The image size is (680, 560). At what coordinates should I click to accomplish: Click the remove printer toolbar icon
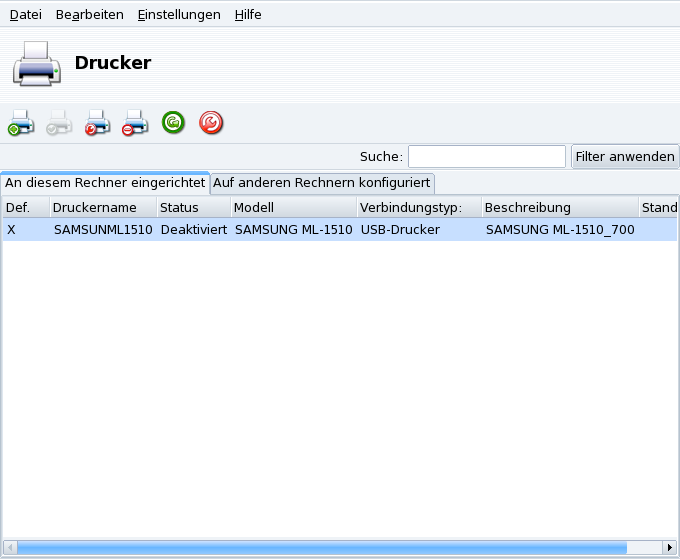coord(135,123)
